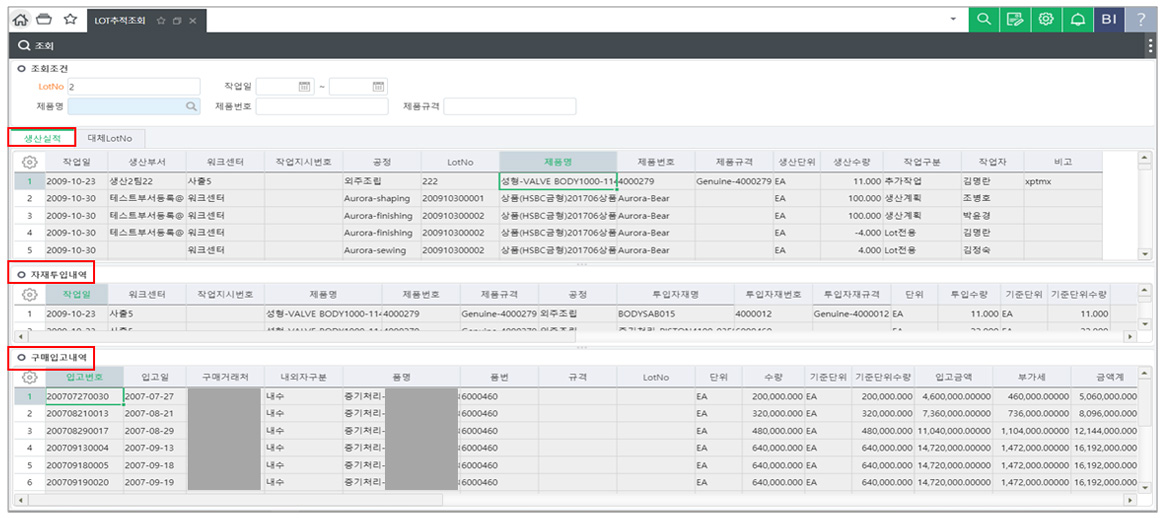Select LotNo cell 200910300001
Image resolution: width=1167 pixels, height=518 pixels.
click(458, 199)
